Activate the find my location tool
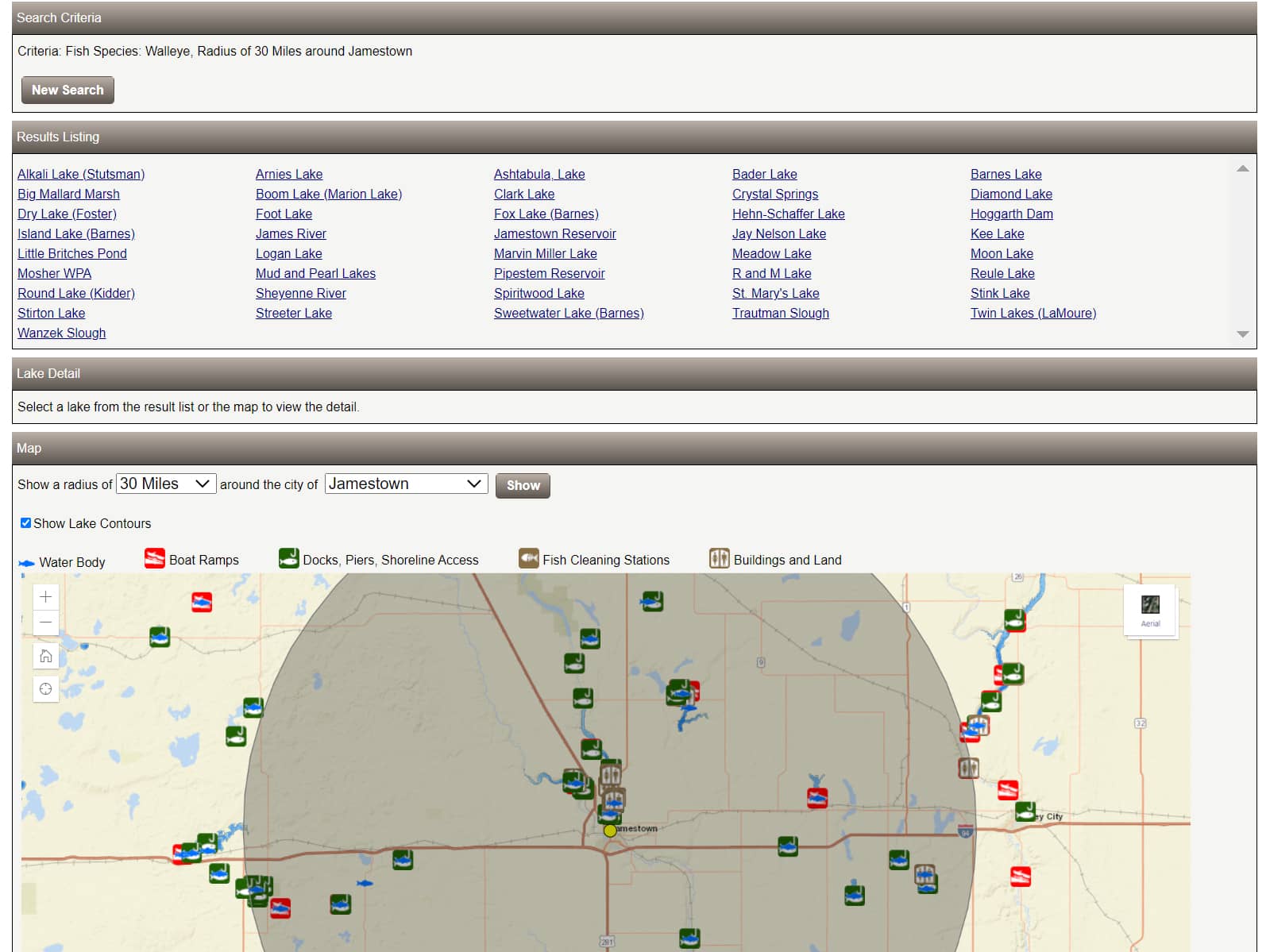 click(46, 688)
